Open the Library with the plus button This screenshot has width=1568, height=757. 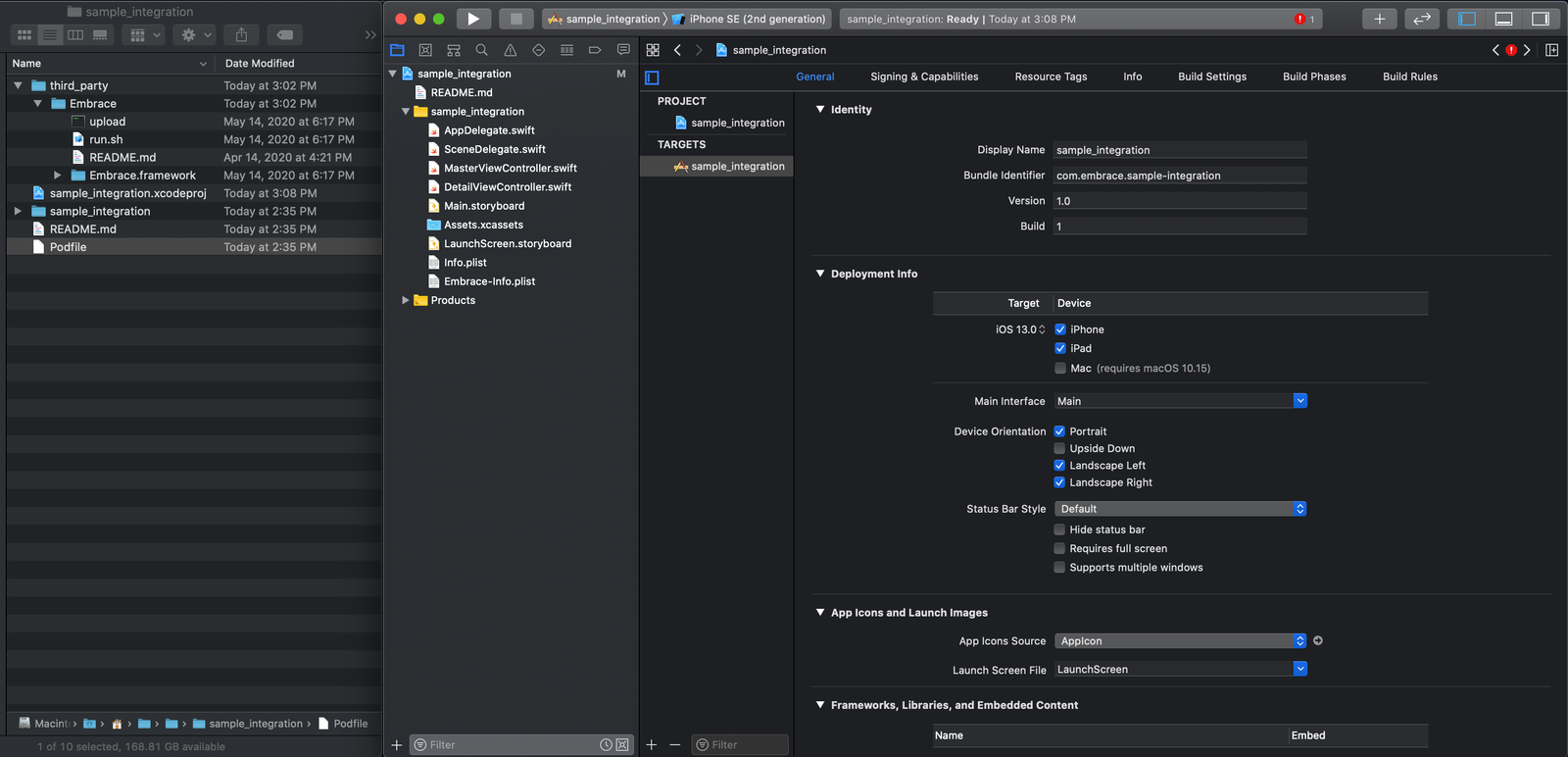[1379, 19]
